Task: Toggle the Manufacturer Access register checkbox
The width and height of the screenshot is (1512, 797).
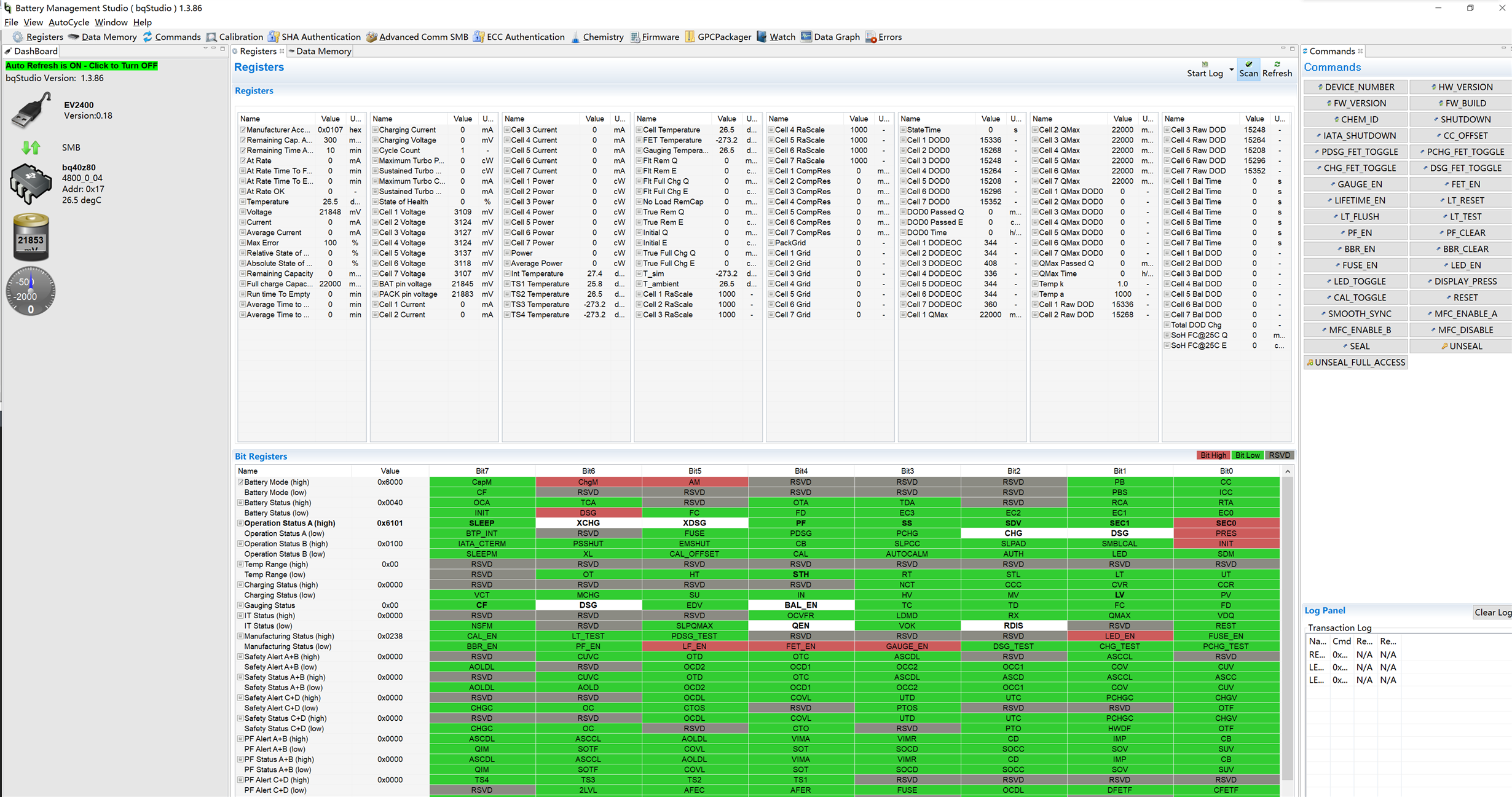Action: [243, 130]
